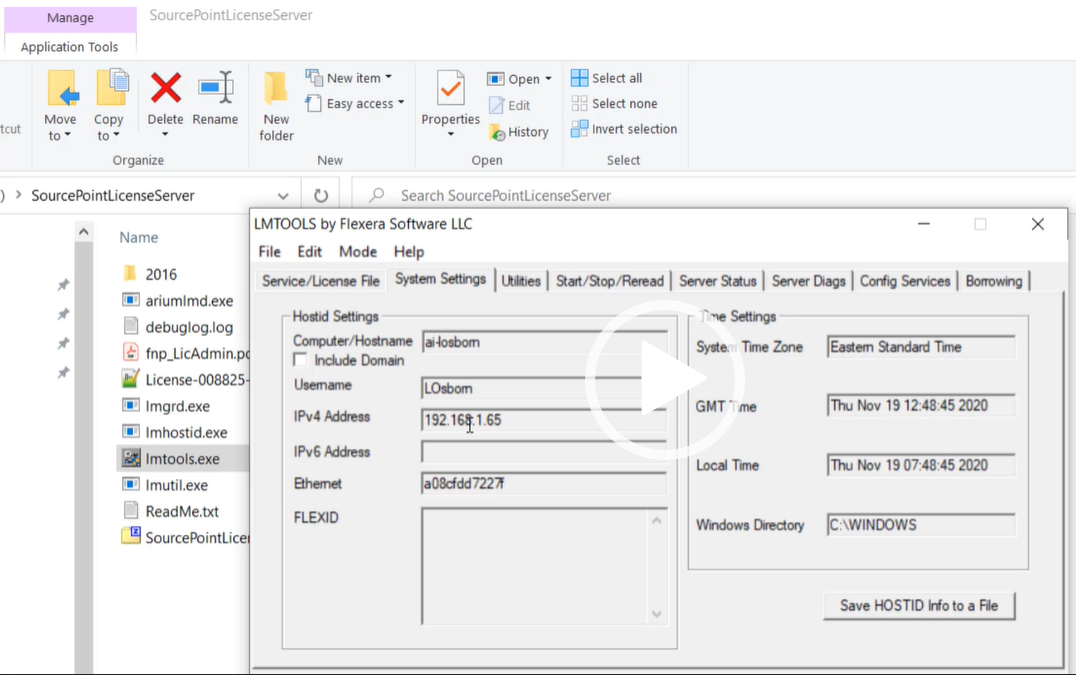This screenshot has width=1076, height=675.
Task: Click the Username field
Action: tap(544, 388)
